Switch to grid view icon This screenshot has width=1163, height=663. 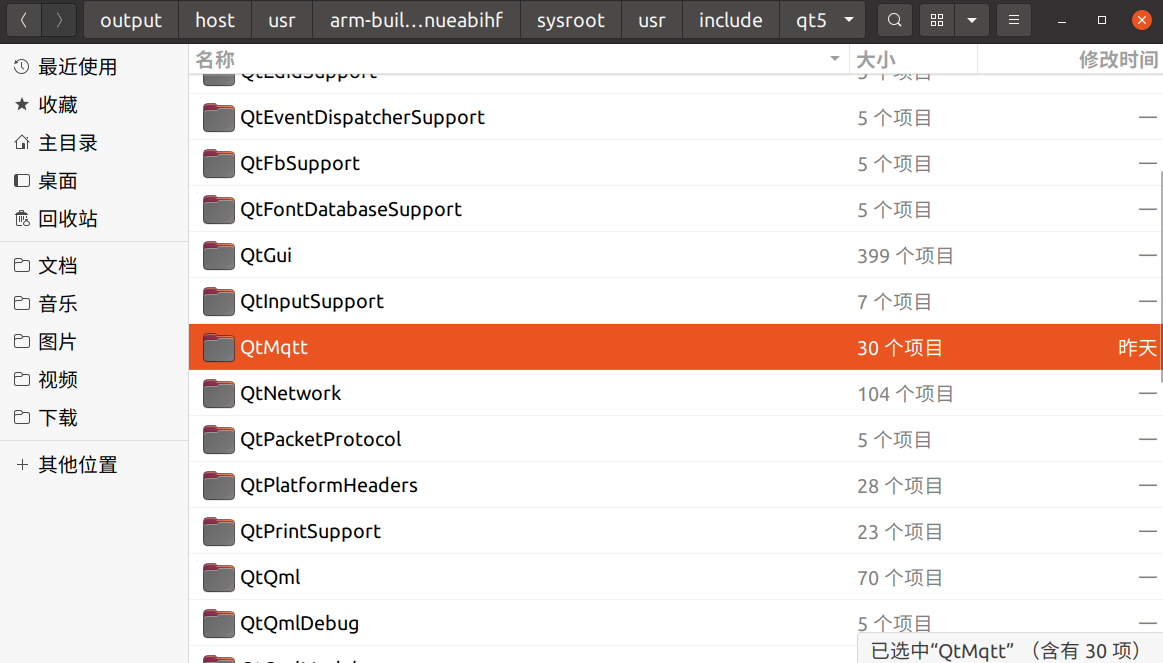[x=937, y=20]
